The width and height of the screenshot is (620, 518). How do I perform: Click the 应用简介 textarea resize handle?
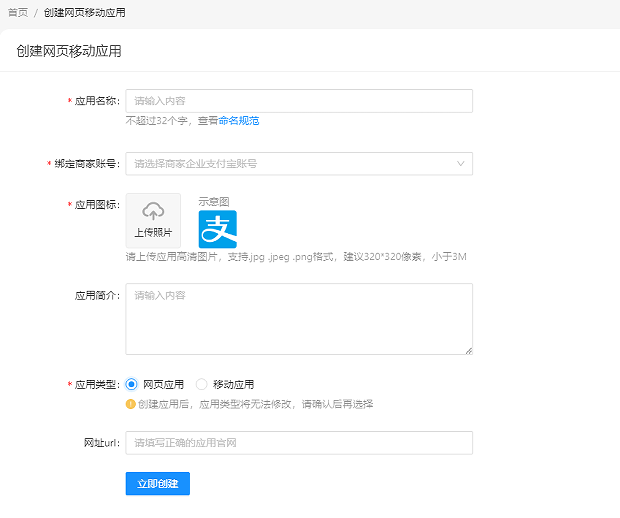click(x=467, y=349)
